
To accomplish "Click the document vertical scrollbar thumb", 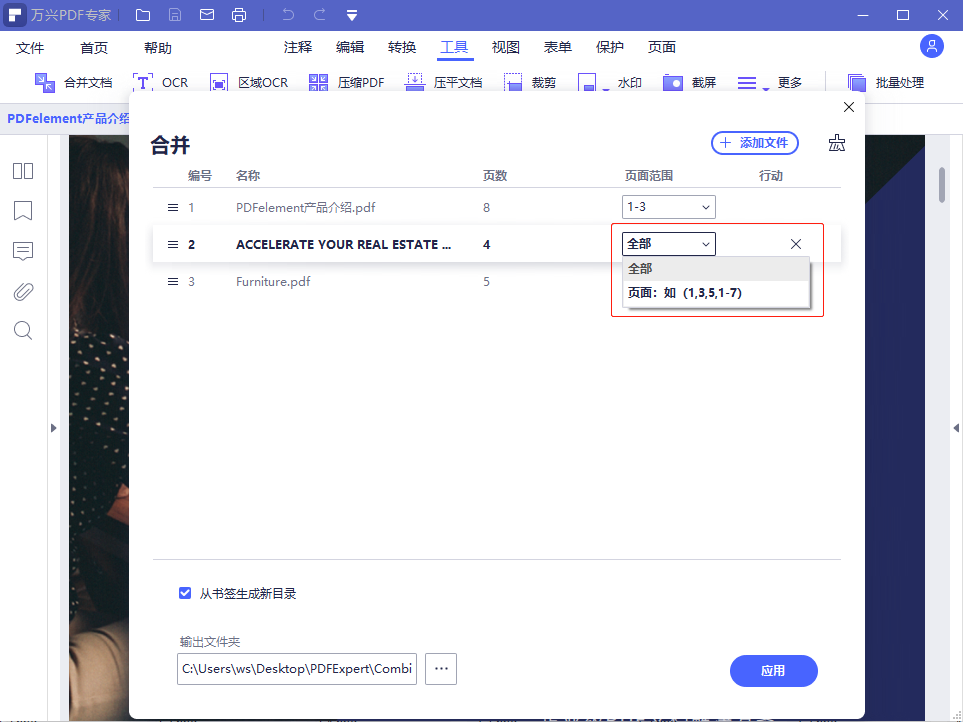I will 942,185.
